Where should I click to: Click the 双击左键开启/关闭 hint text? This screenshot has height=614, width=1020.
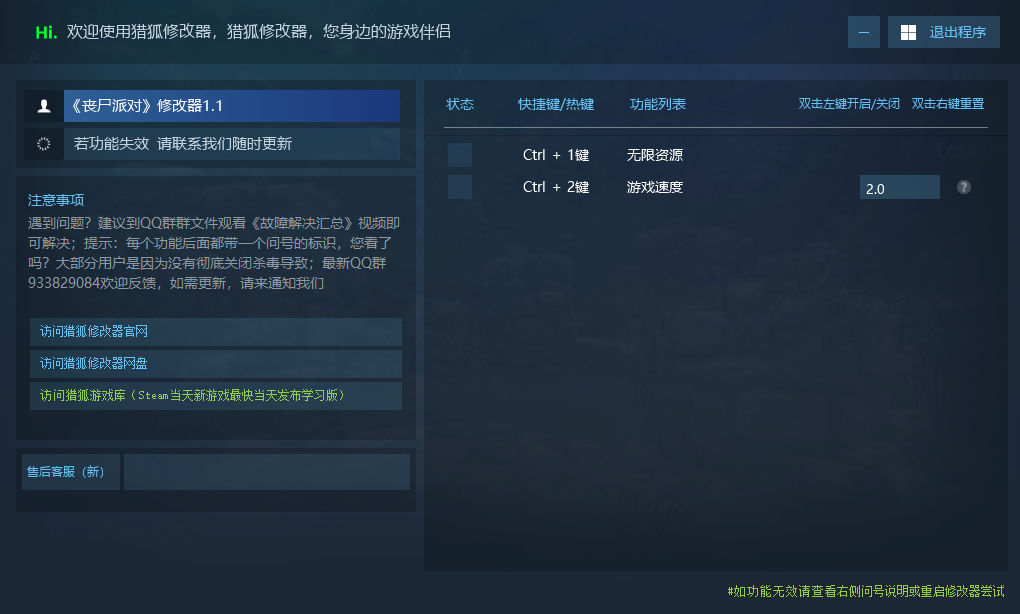pos(849,103)
